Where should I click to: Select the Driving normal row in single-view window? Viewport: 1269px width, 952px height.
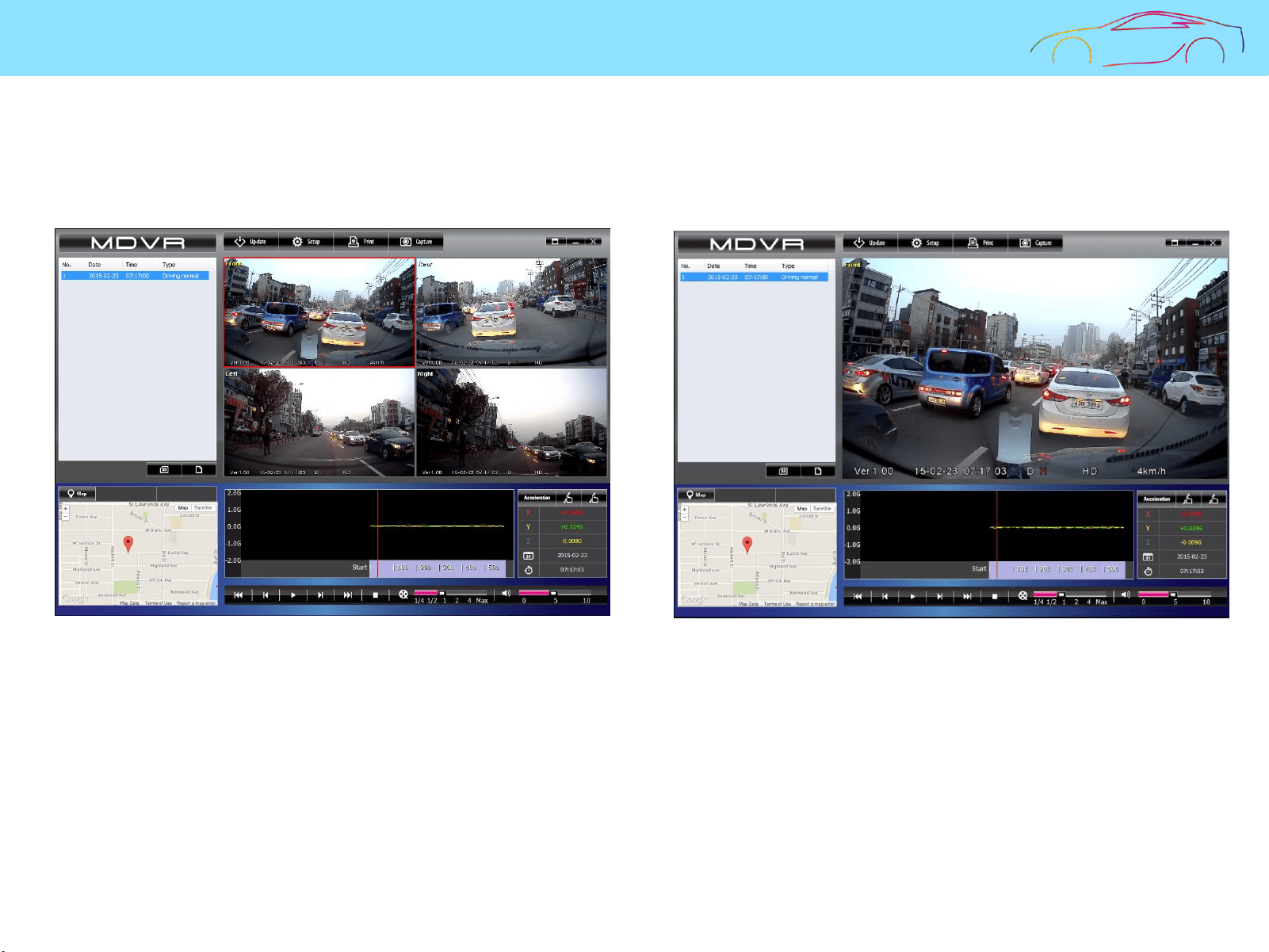click(754, 277)
